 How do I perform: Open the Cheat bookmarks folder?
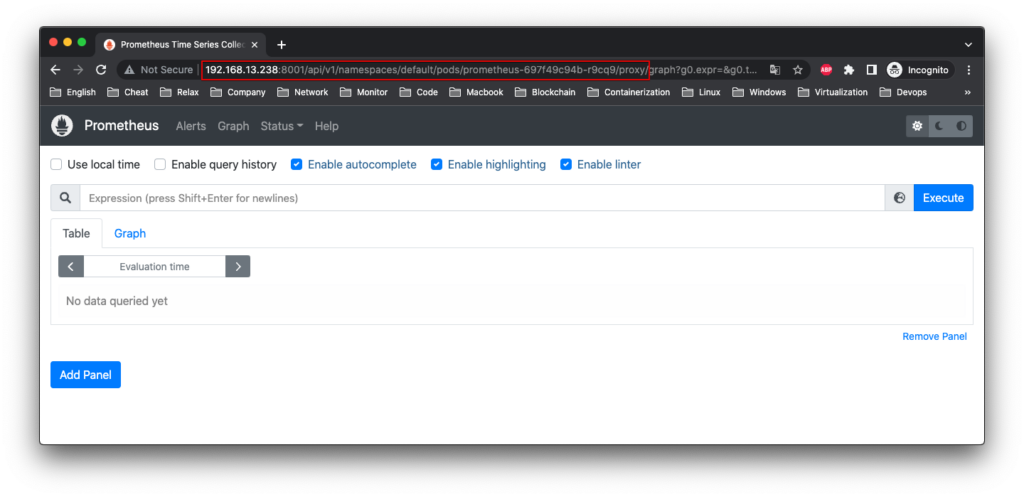point(128,92)
